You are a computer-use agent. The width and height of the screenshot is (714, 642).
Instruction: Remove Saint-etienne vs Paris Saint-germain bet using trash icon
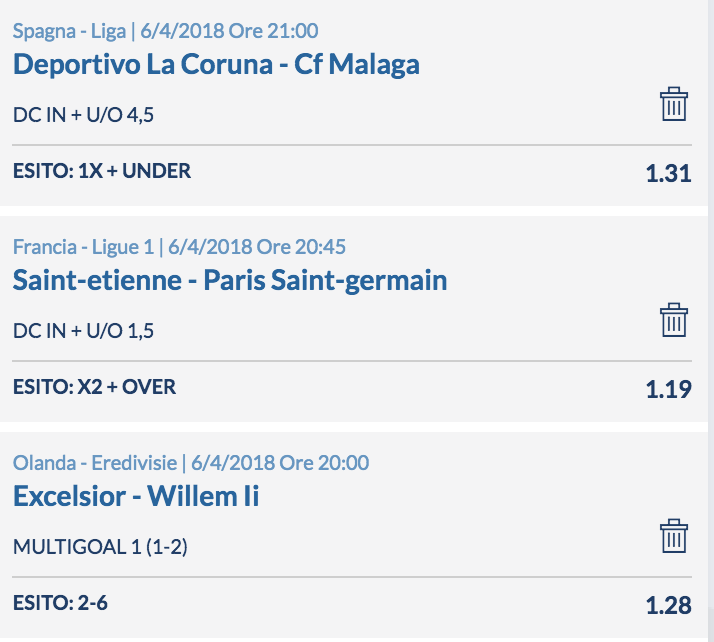pos(674,320)
